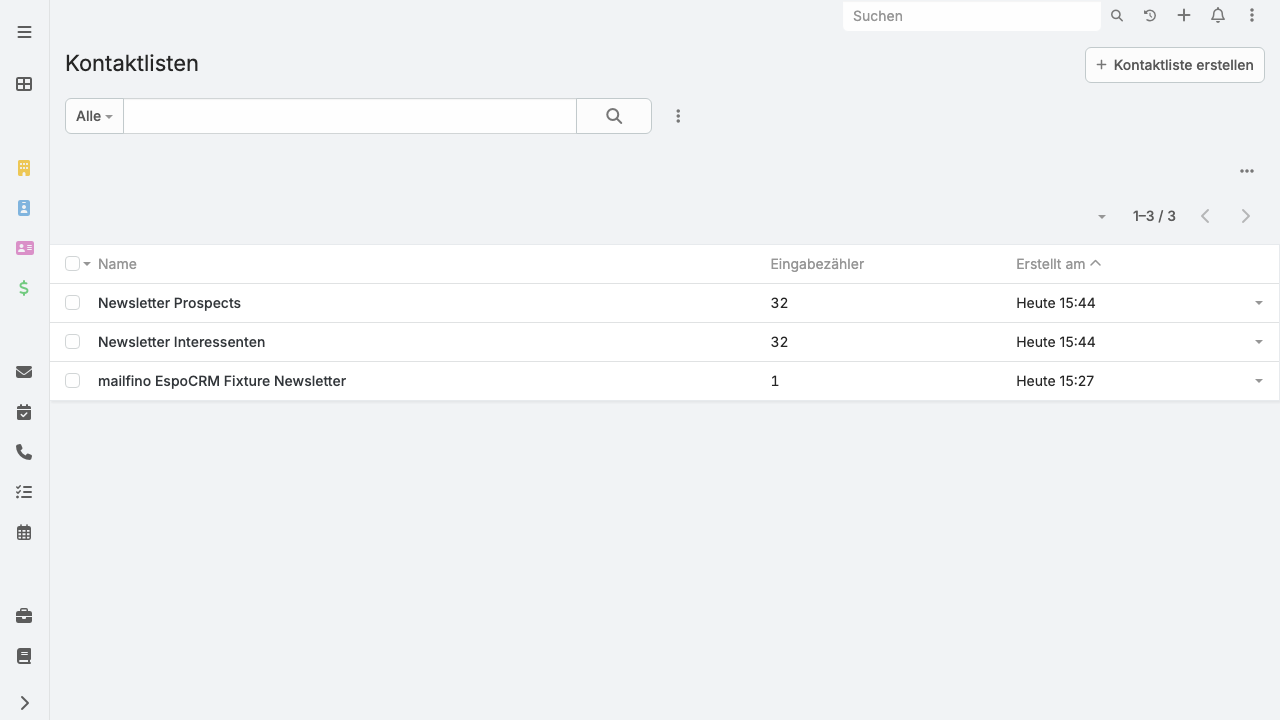
Task: Open Contacts via blue person badge icon
Action: point(24,208)
